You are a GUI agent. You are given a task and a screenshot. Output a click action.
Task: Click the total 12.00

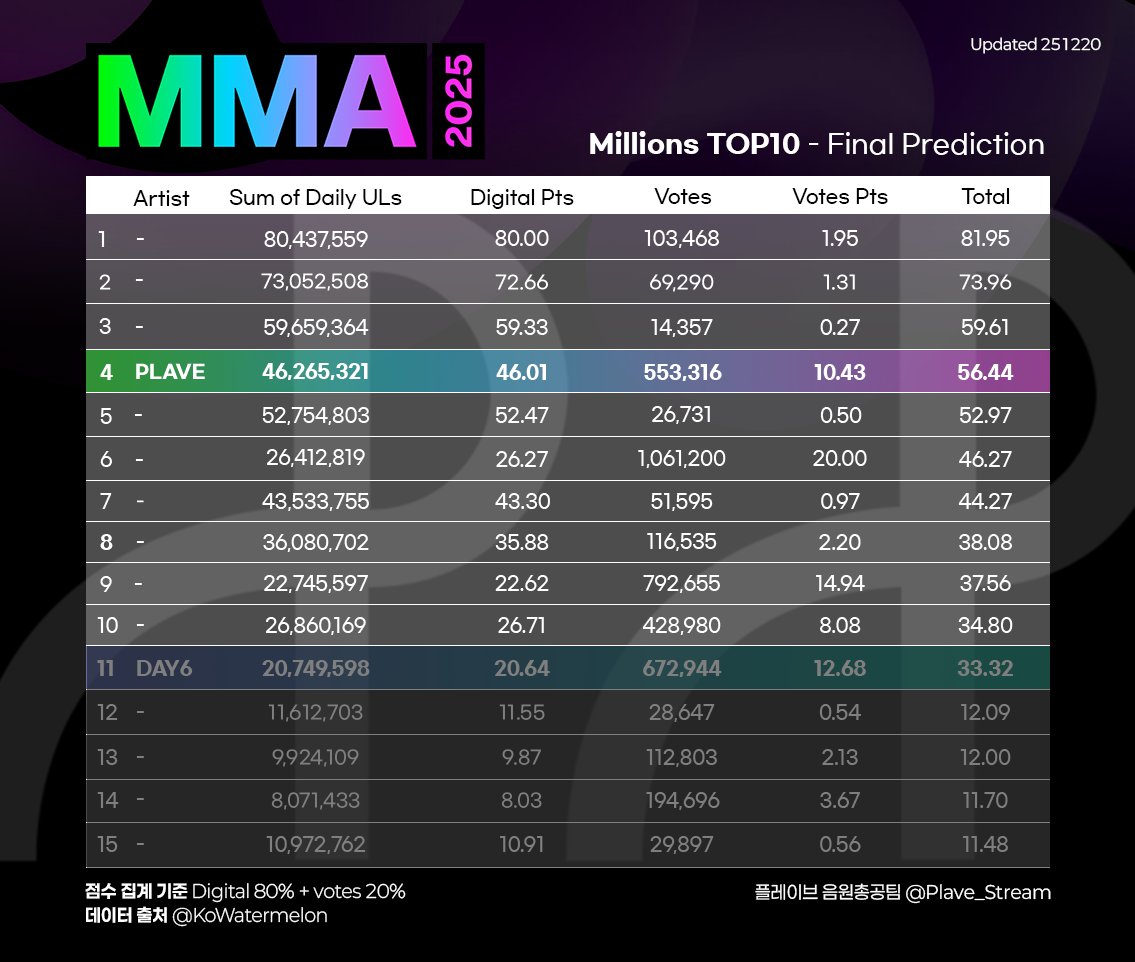click(x=985, y=757)
